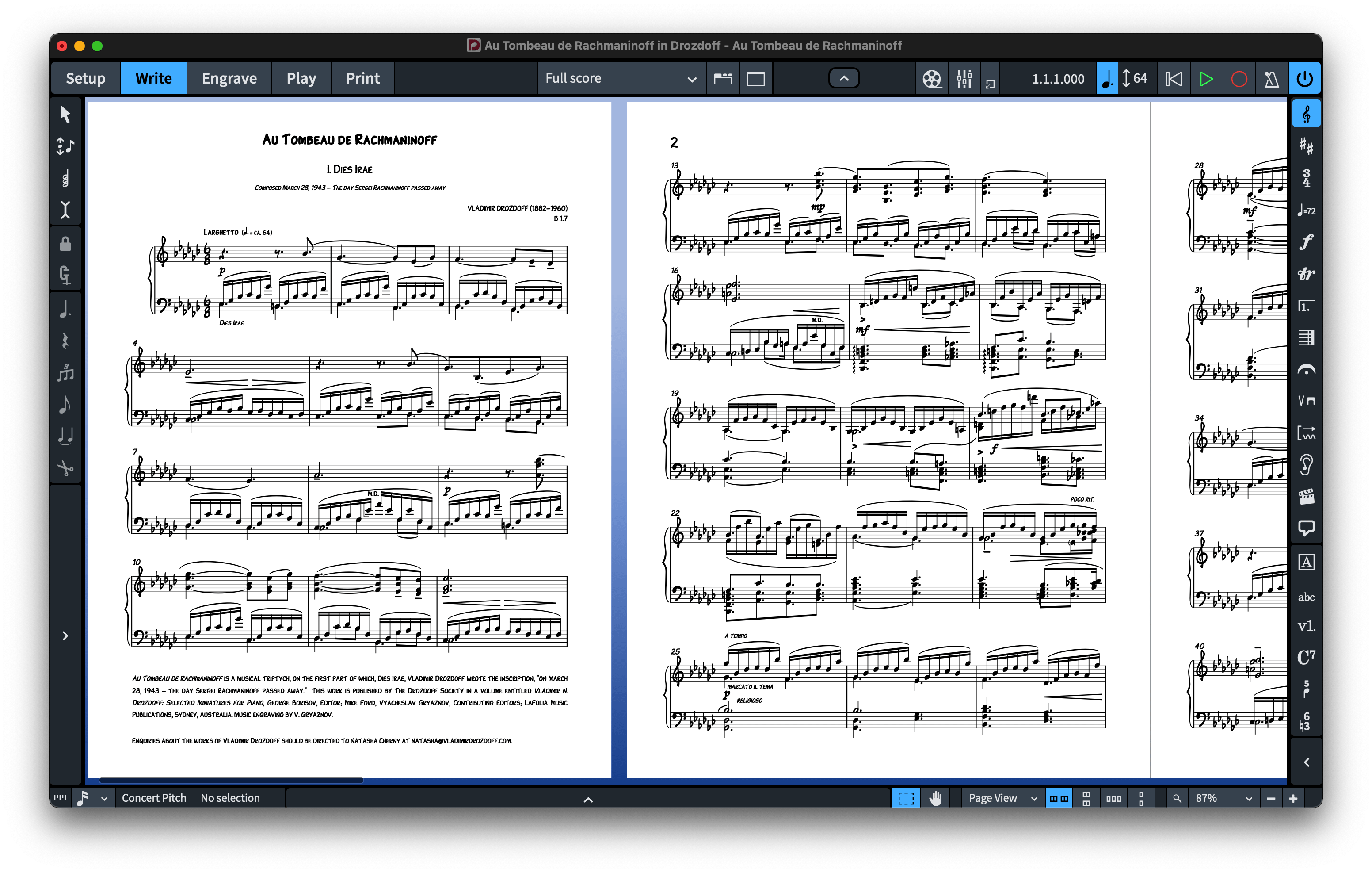The width and height of the screenshot is (1372, 873).
Task: Show the keyboard panel icon in status bar
Action: [61, 798]
